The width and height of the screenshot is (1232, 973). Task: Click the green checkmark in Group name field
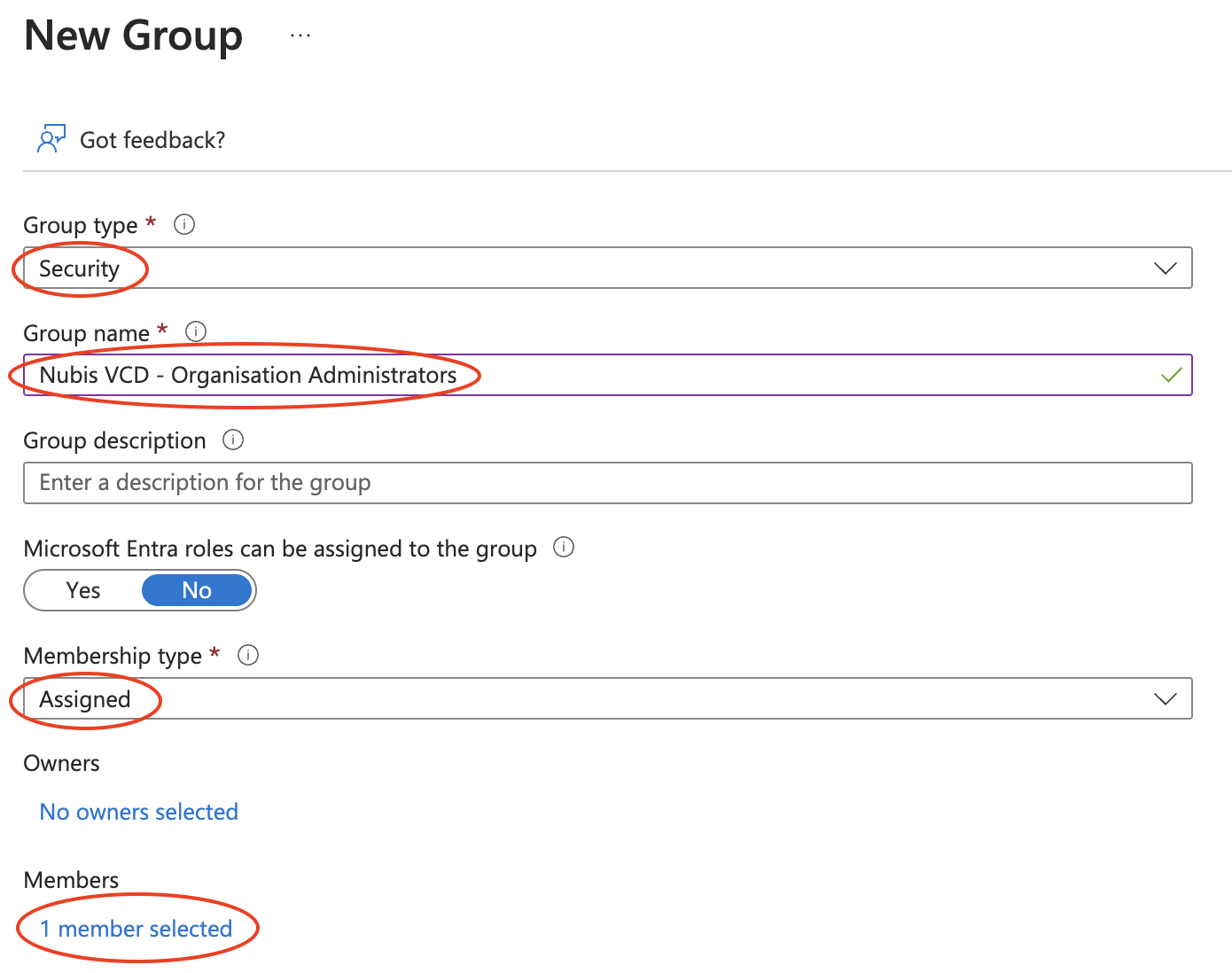click(x=1171, y=375)
